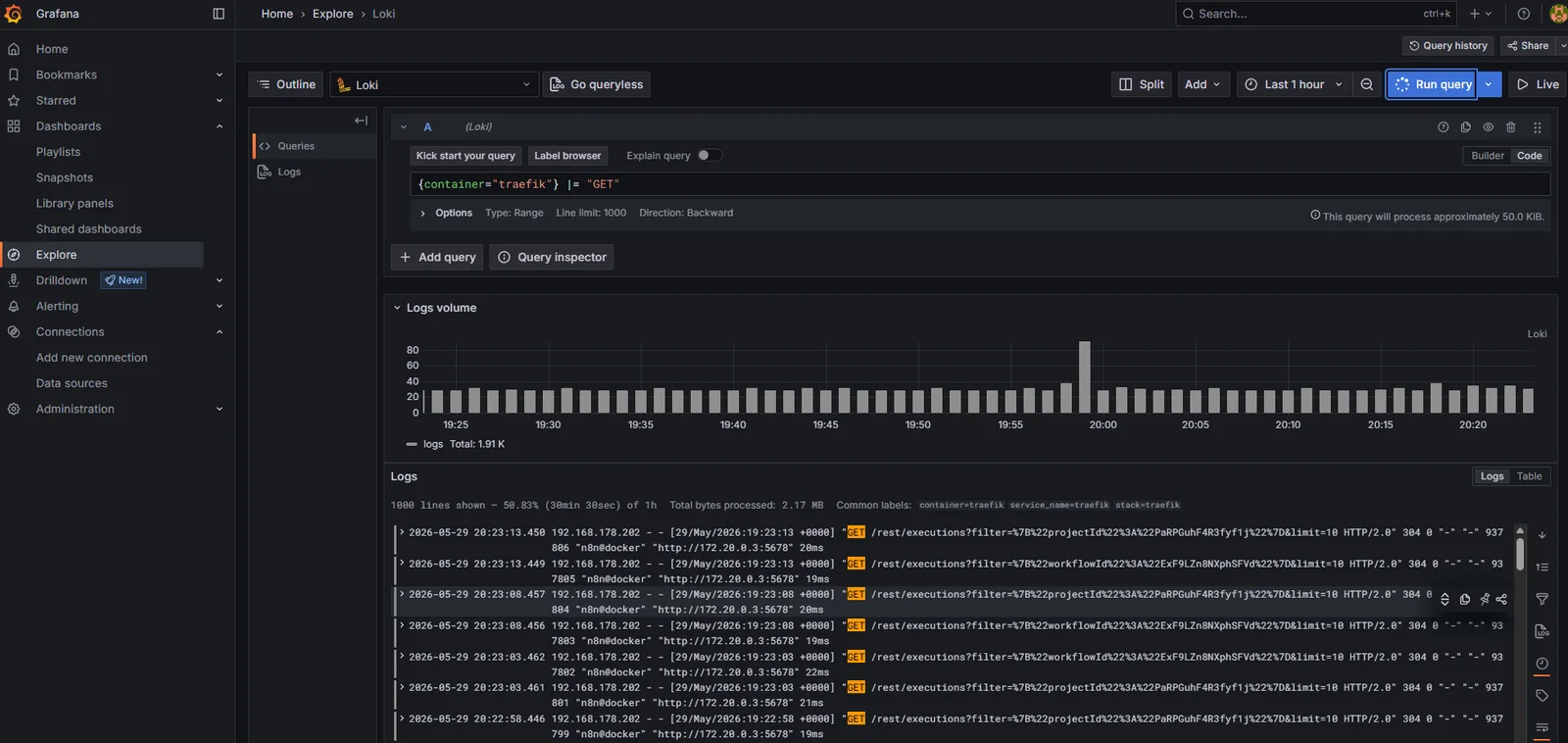Collapse Logs volume panel

[x=397, y=308]
